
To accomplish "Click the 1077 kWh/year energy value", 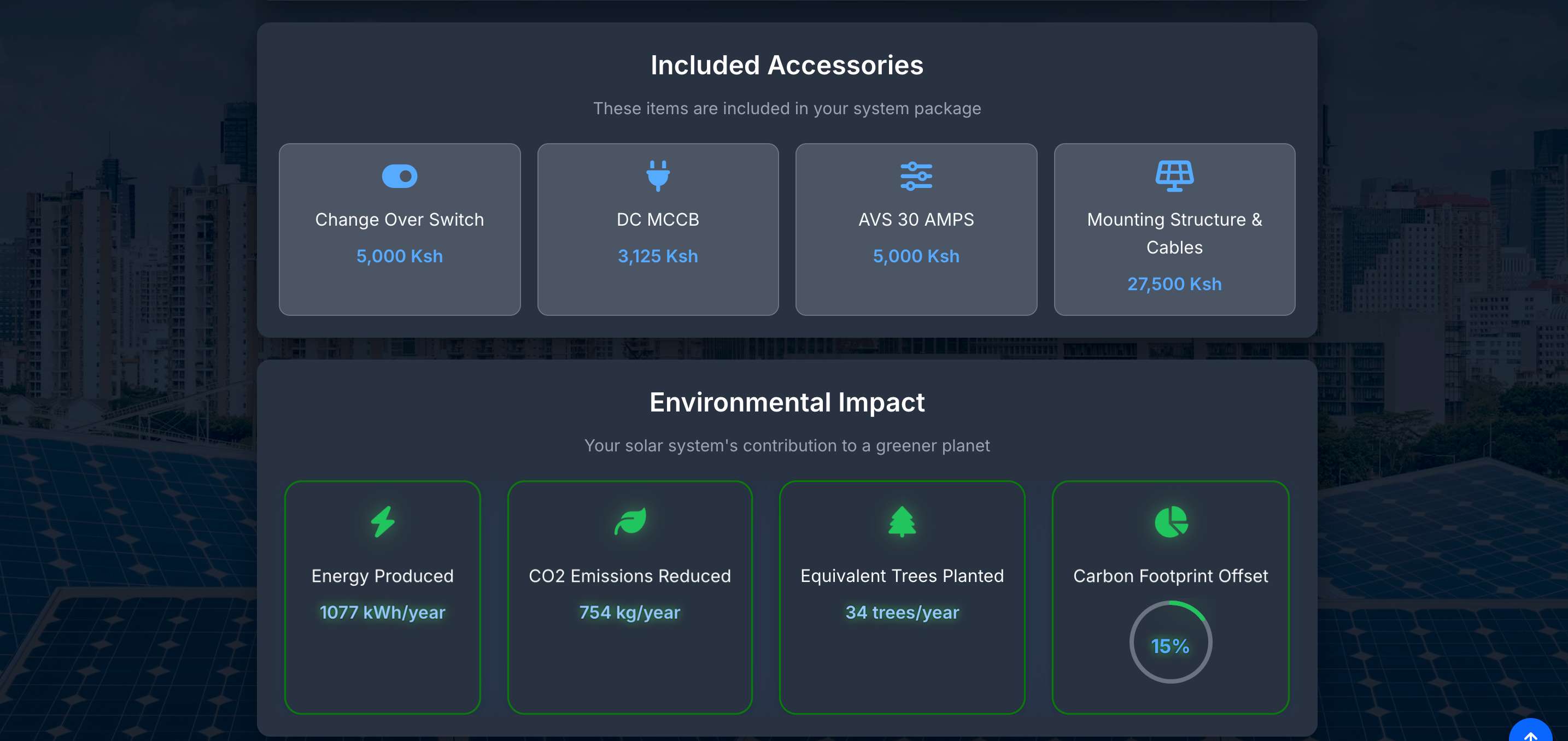I will pyautogui.click(x=382, y=612).
